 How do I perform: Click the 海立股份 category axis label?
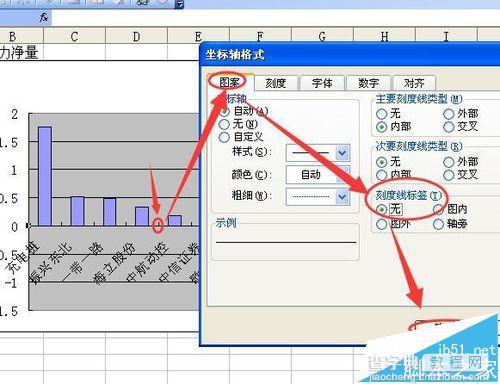(x=114, y=264)
